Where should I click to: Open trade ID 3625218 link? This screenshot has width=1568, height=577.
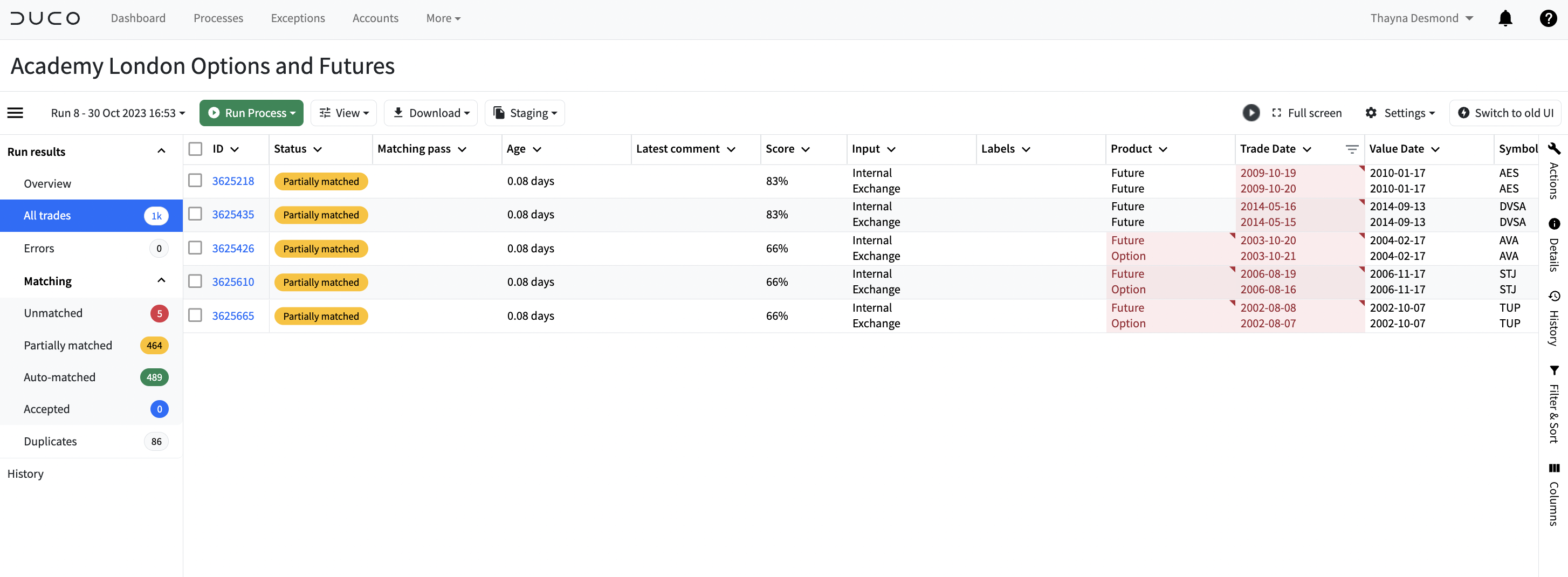[233, 181]
